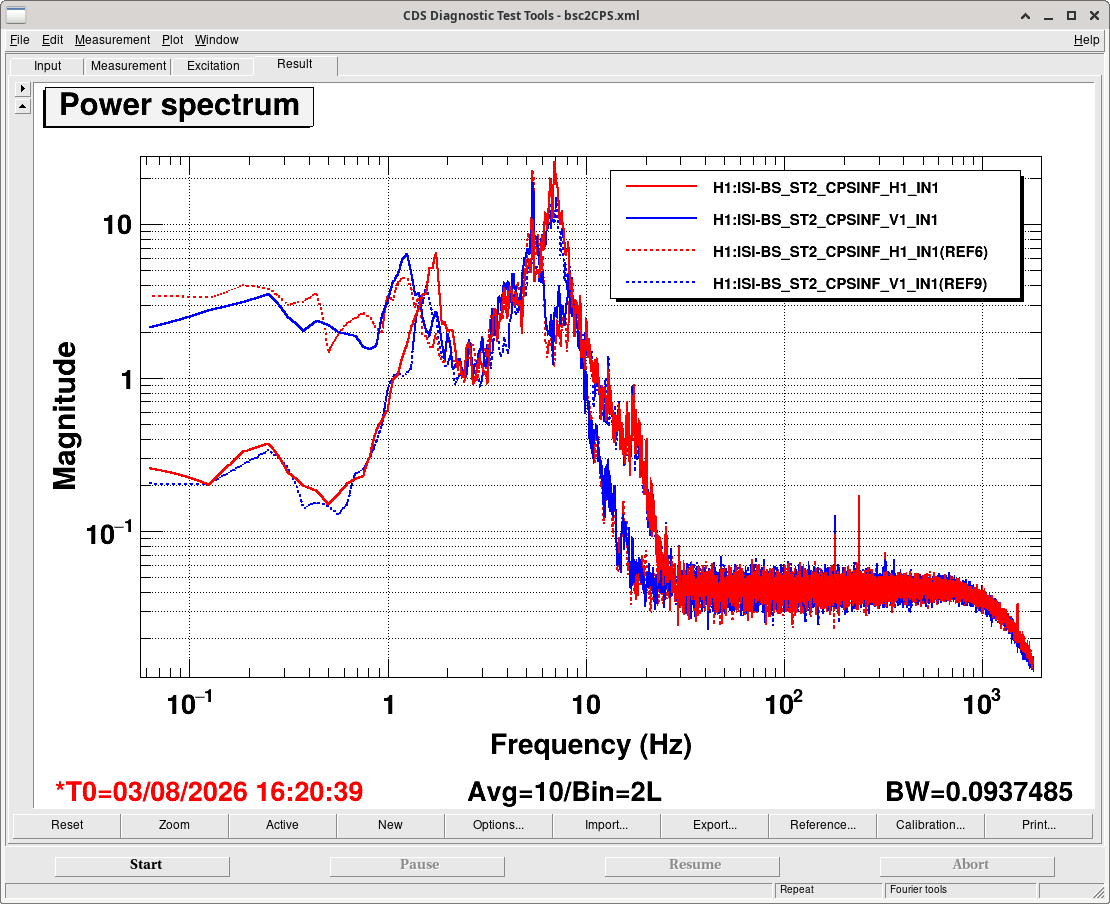Open the Plot menu

tap(172, 40)
